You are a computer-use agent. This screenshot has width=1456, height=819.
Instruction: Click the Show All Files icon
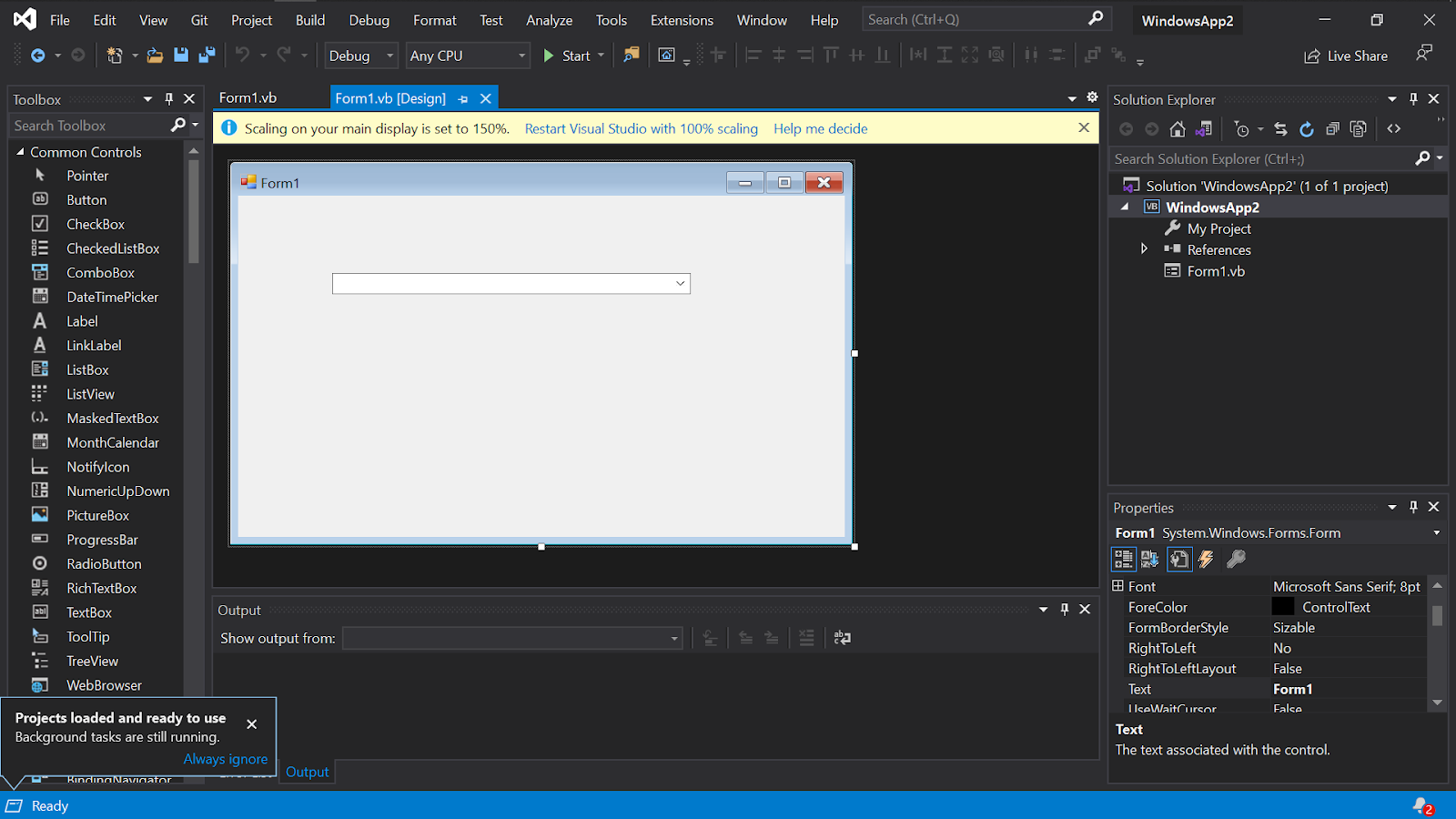(1359, 129)
